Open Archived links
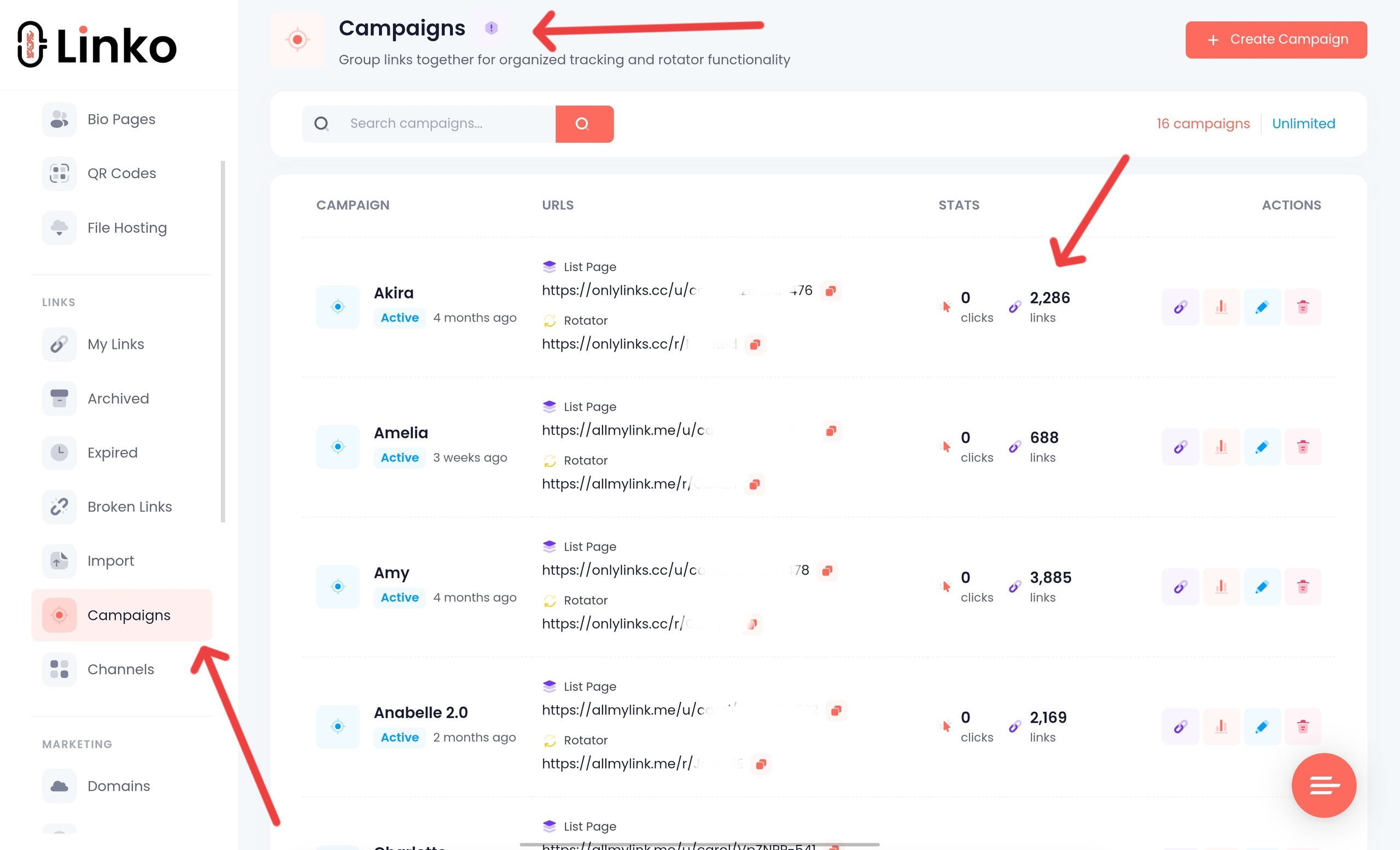This screenshot has height=850, width=1400. click(x=121, y=398)
